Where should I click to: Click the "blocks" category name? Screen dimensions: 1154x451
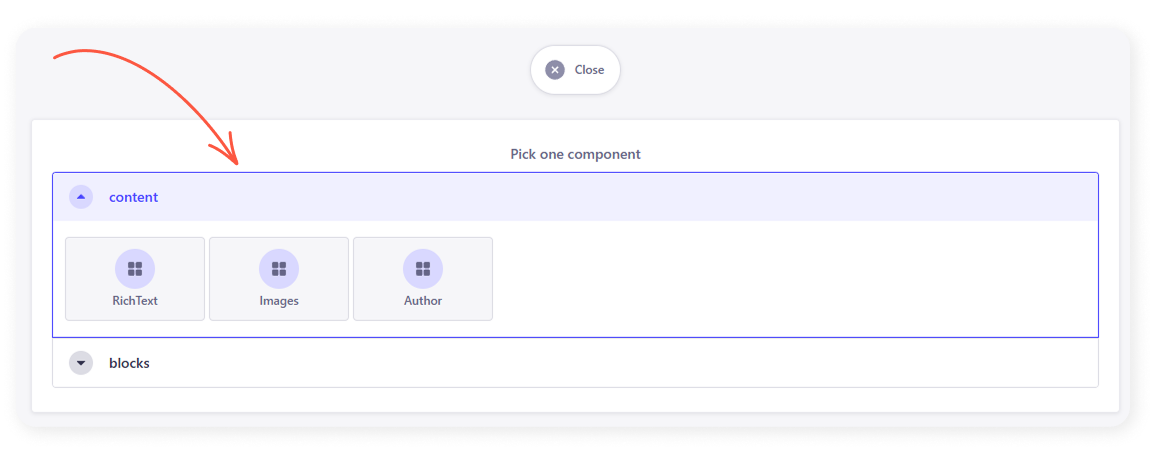129,363
